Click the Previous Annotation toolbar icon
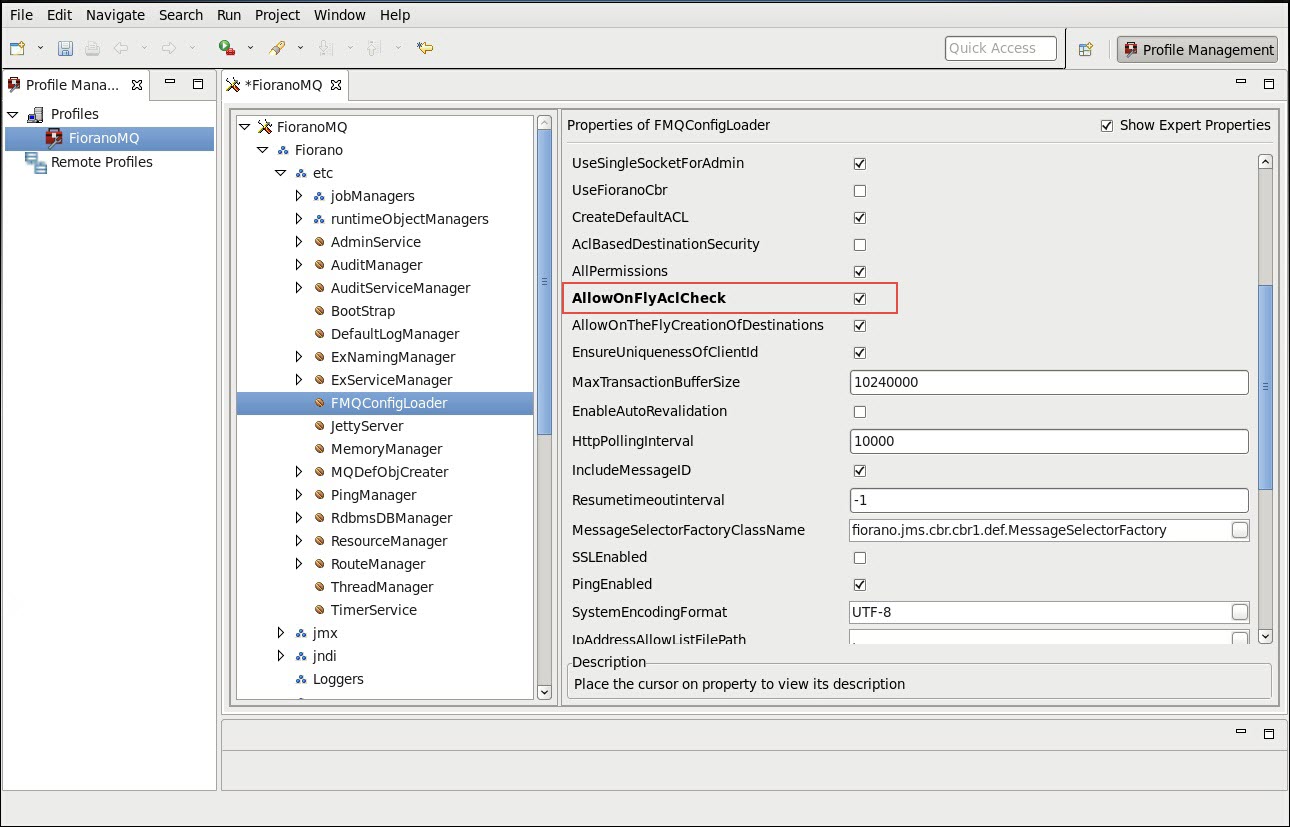Viewport: 1290px width, 827px height. tap(374, 48)
